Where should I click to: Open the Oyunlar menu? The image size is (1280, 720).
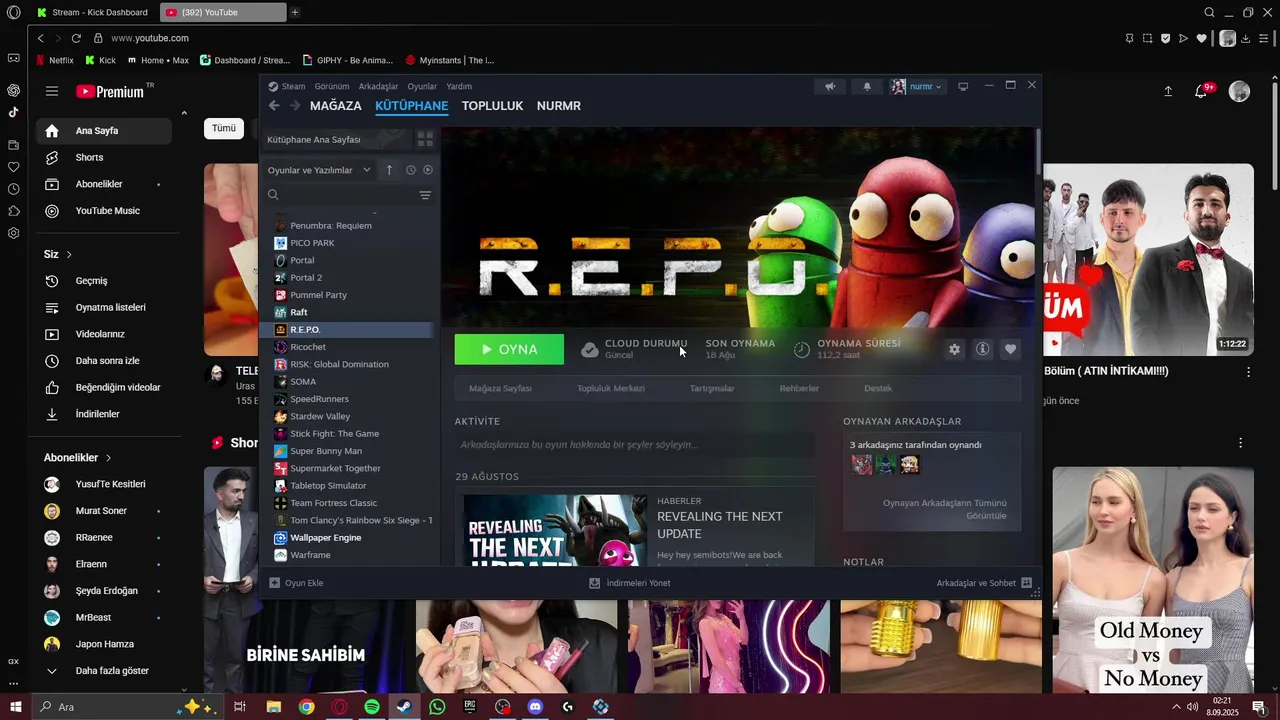[x=422, y=86]
